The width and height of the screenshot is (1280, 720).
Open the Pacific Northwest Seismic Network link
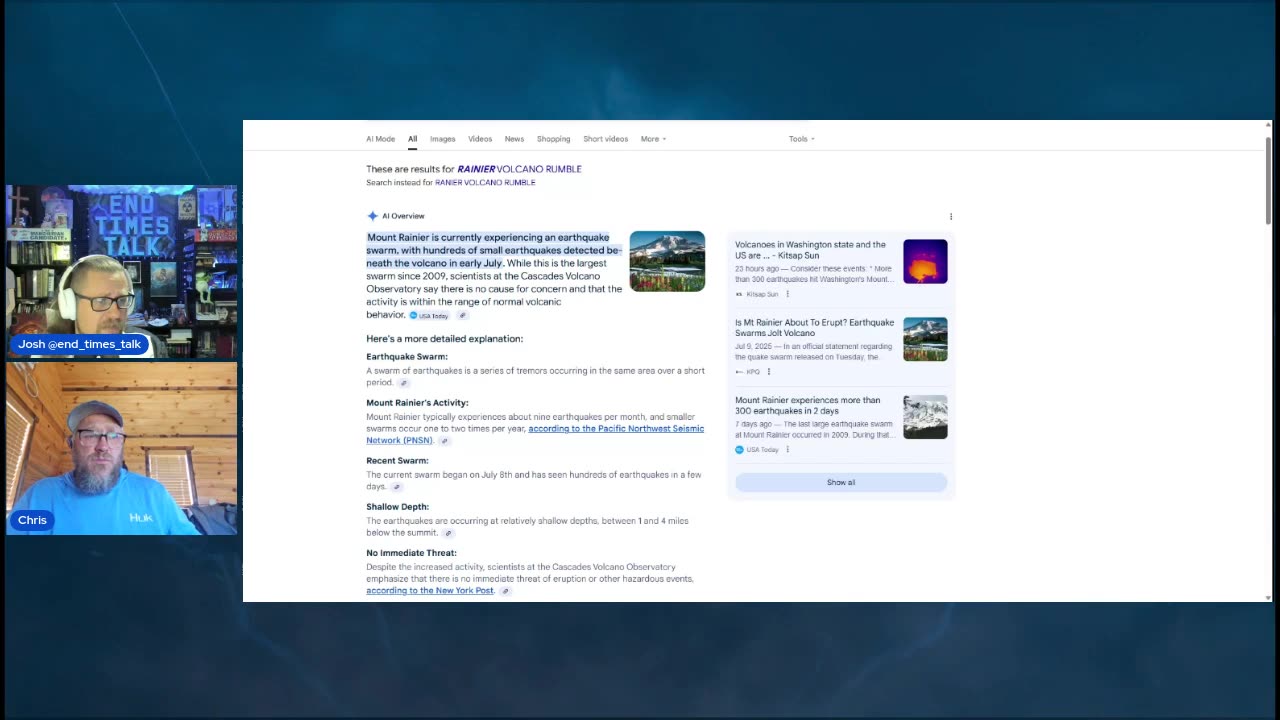pyautogui.click(x=535, y=435)
